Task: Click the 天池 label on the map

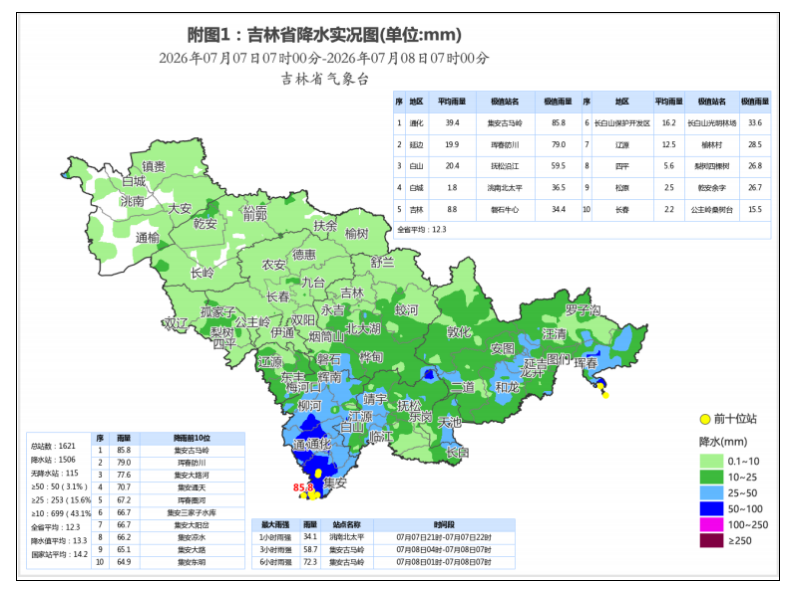Action: pyautogui.click(x=450, y=422)
